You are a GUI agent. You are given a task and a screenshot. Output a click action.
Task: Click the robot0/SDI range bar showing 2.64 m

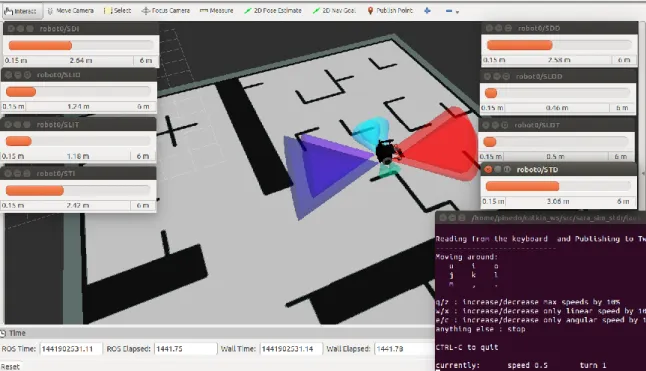coord(80,45)
